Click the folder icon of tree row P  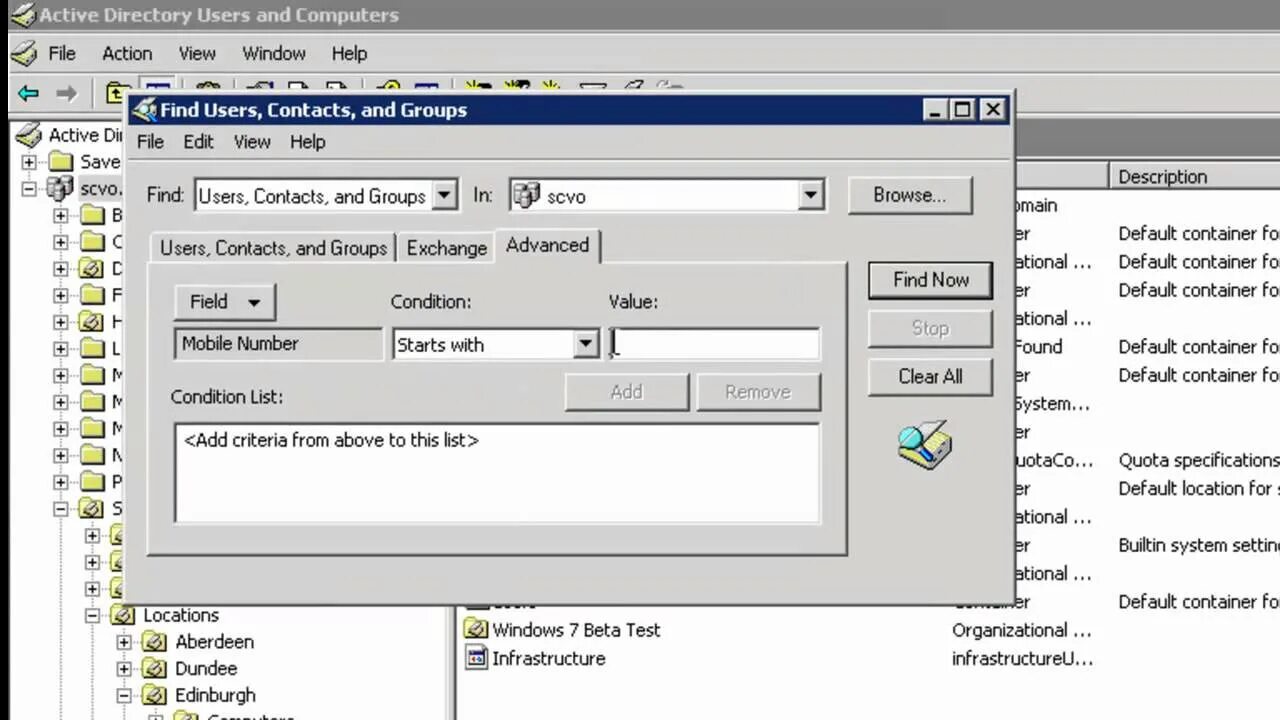pos(92,482)
